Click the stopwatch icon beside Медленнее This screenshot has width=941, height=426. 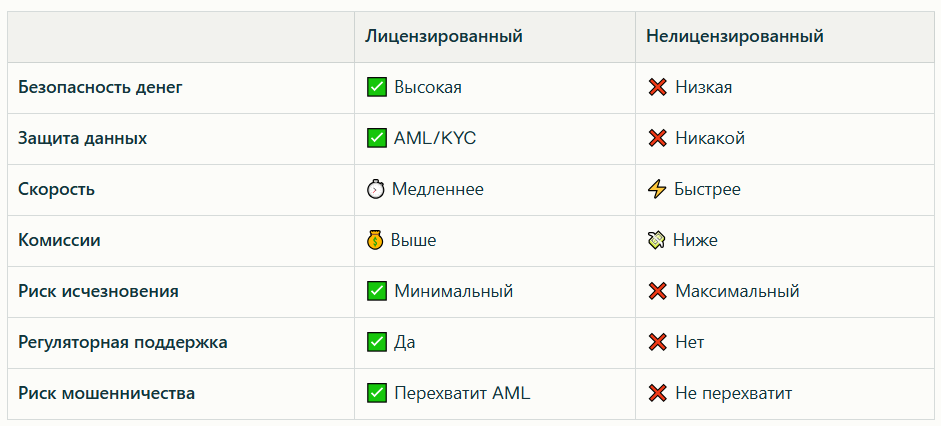(376, 189)
